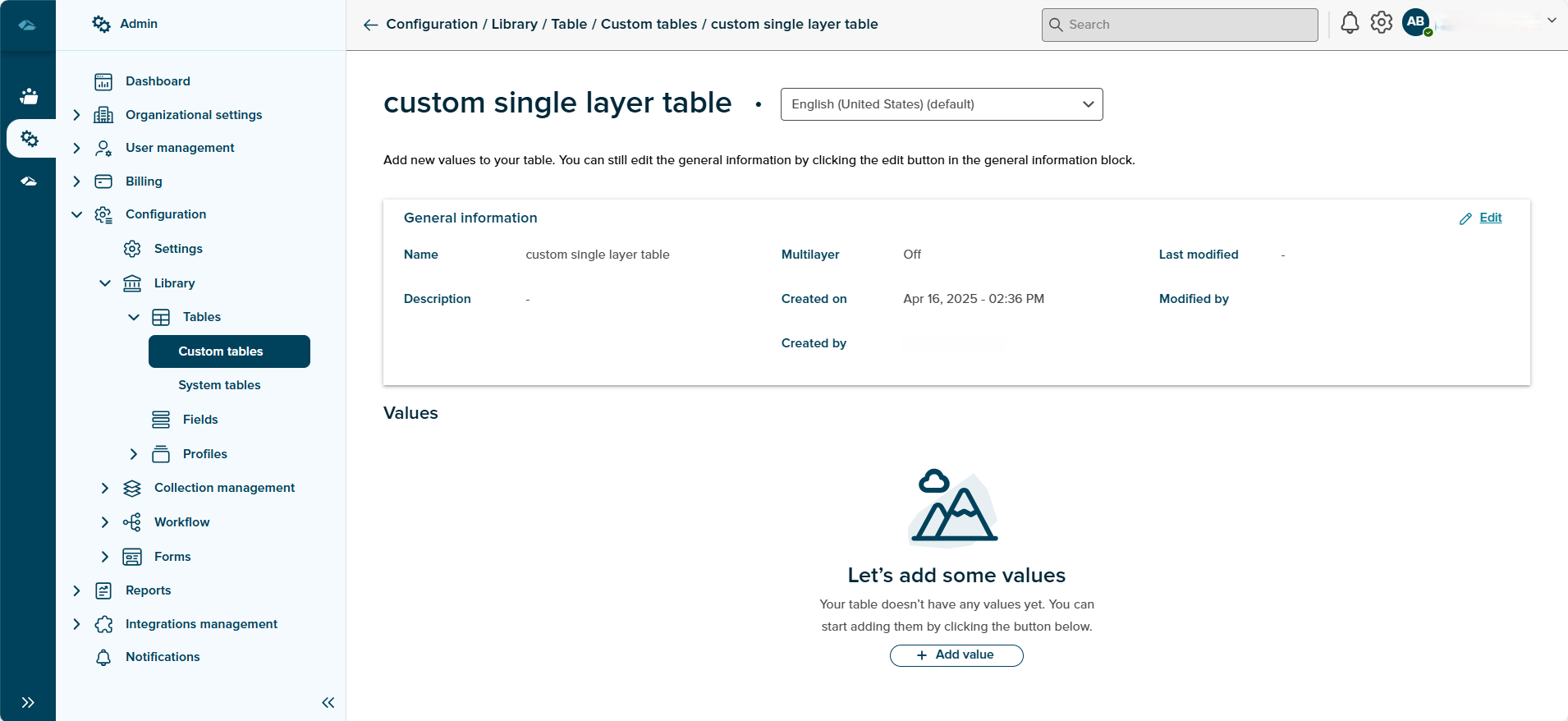
Task: Click the notifications bell icon in header
Action: click(x=1350, y=23)
